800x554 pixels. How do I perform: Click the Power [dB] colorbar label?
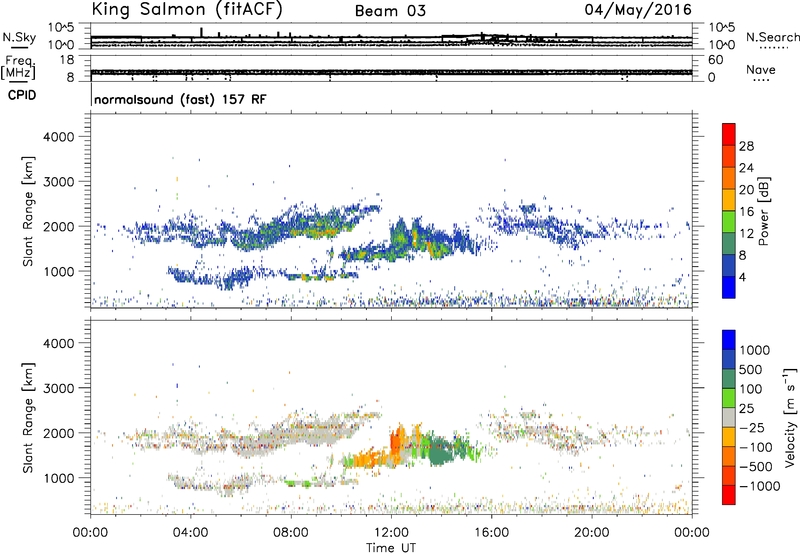click(763, 211)
